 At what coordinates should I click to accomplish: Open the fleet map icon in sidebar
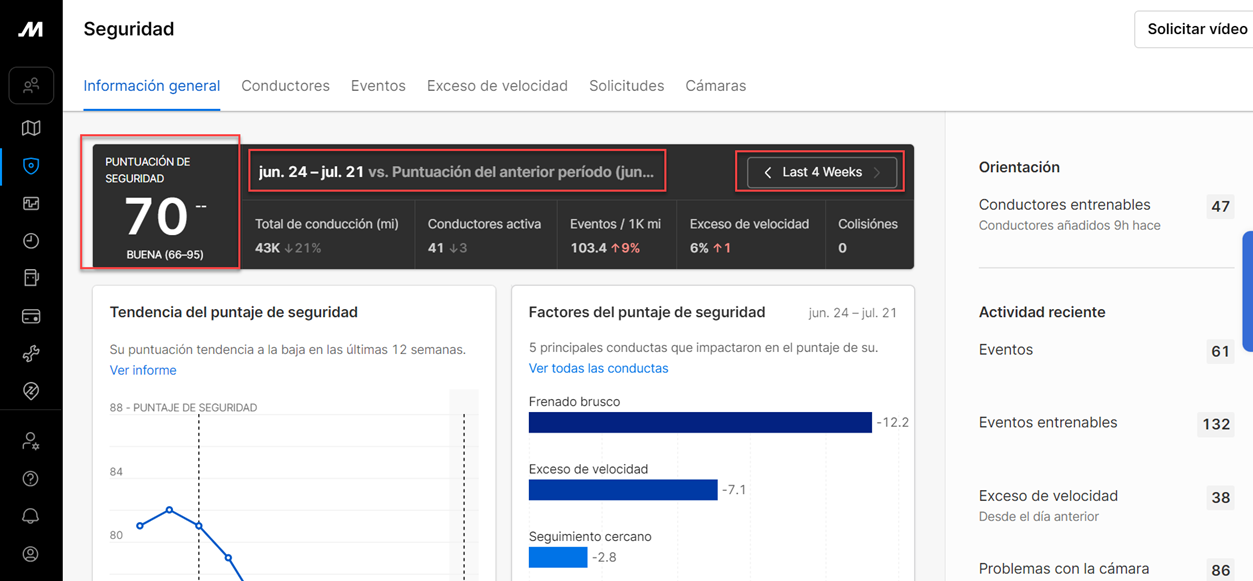point(31,128)
